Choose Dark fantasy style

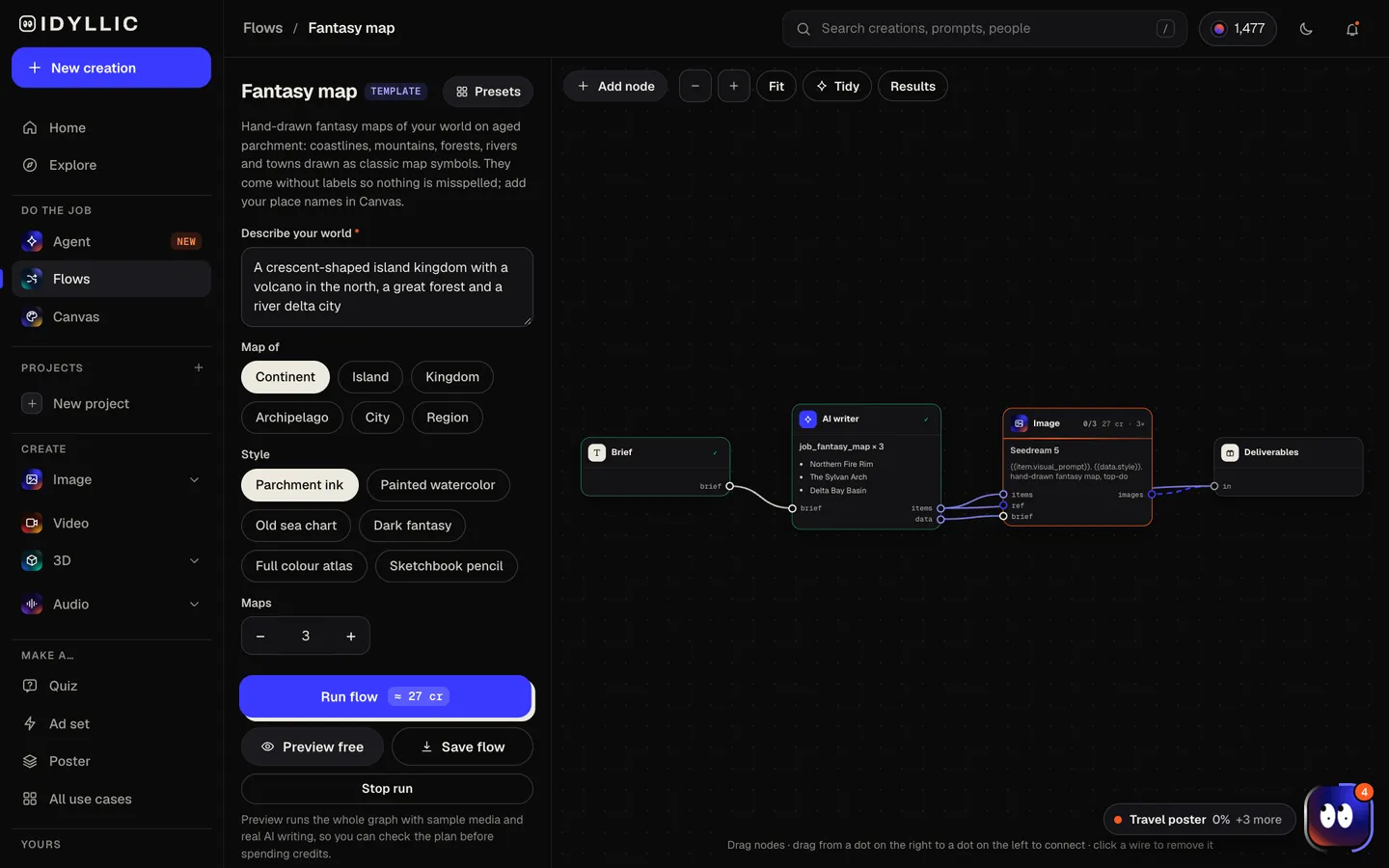coord(413,526)
